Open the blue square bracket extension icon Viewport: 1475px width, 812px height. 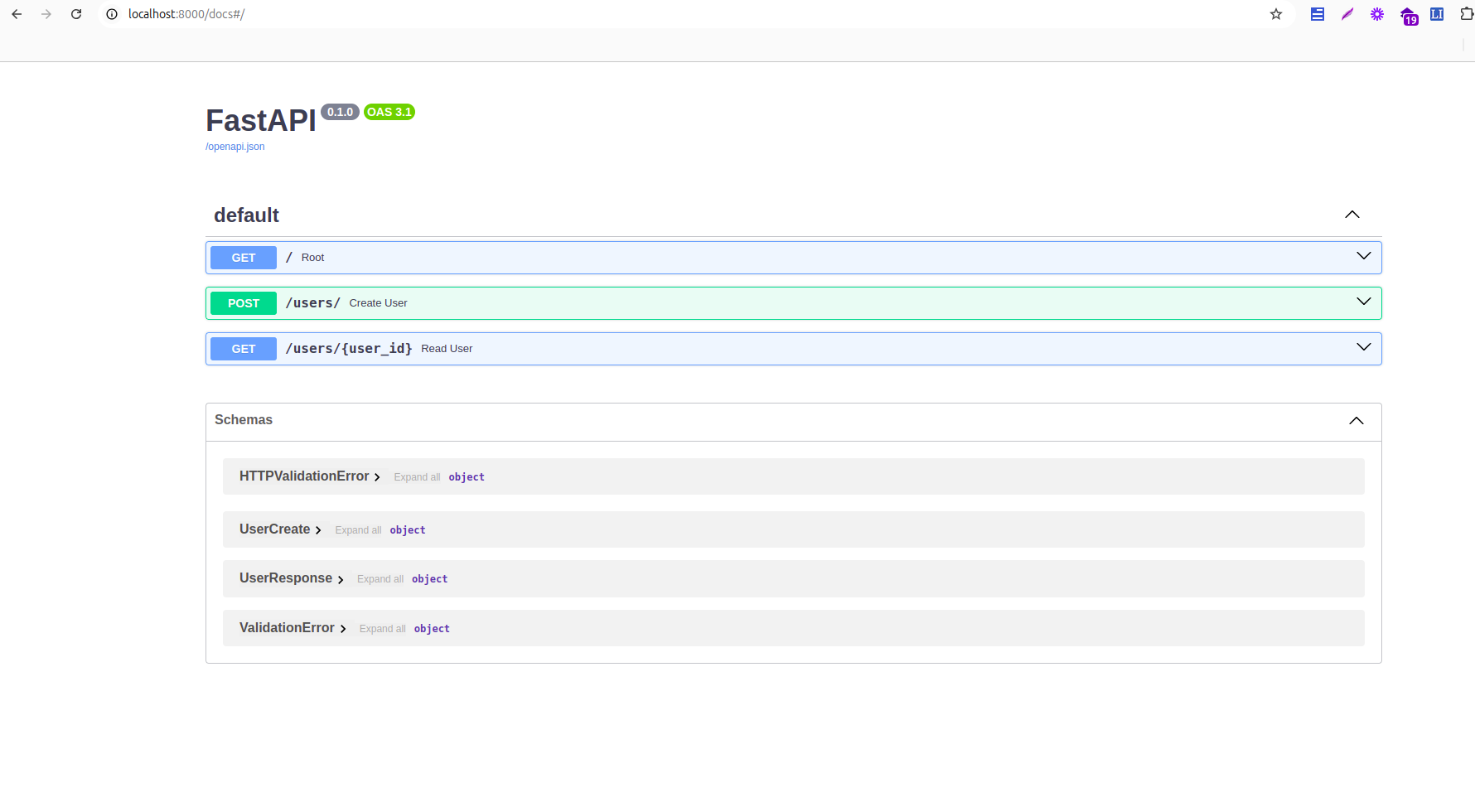click(x=1437, y=14)
